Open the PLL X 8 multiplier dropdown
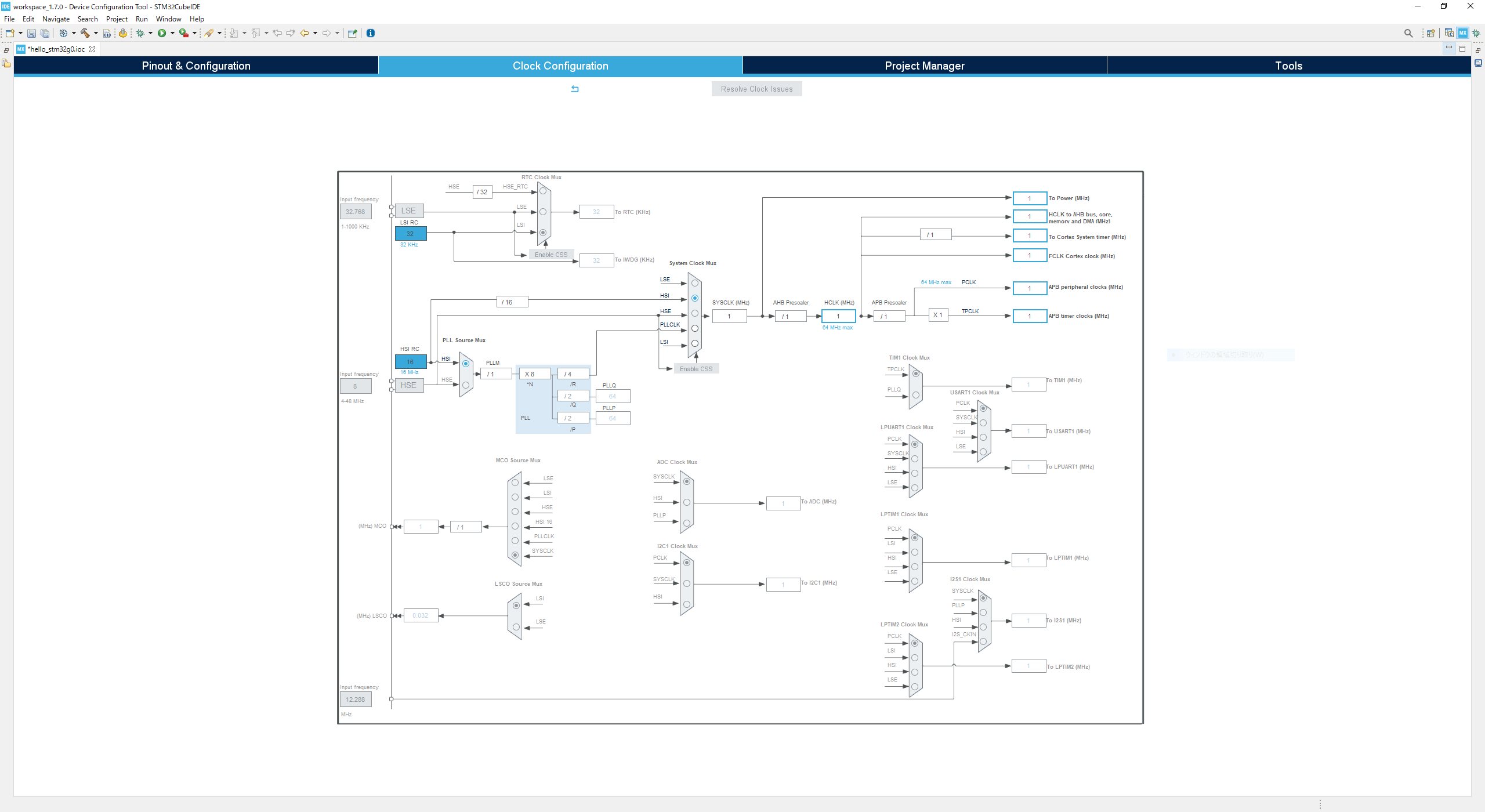The image size is (1485, 812). tap(535, 374)
